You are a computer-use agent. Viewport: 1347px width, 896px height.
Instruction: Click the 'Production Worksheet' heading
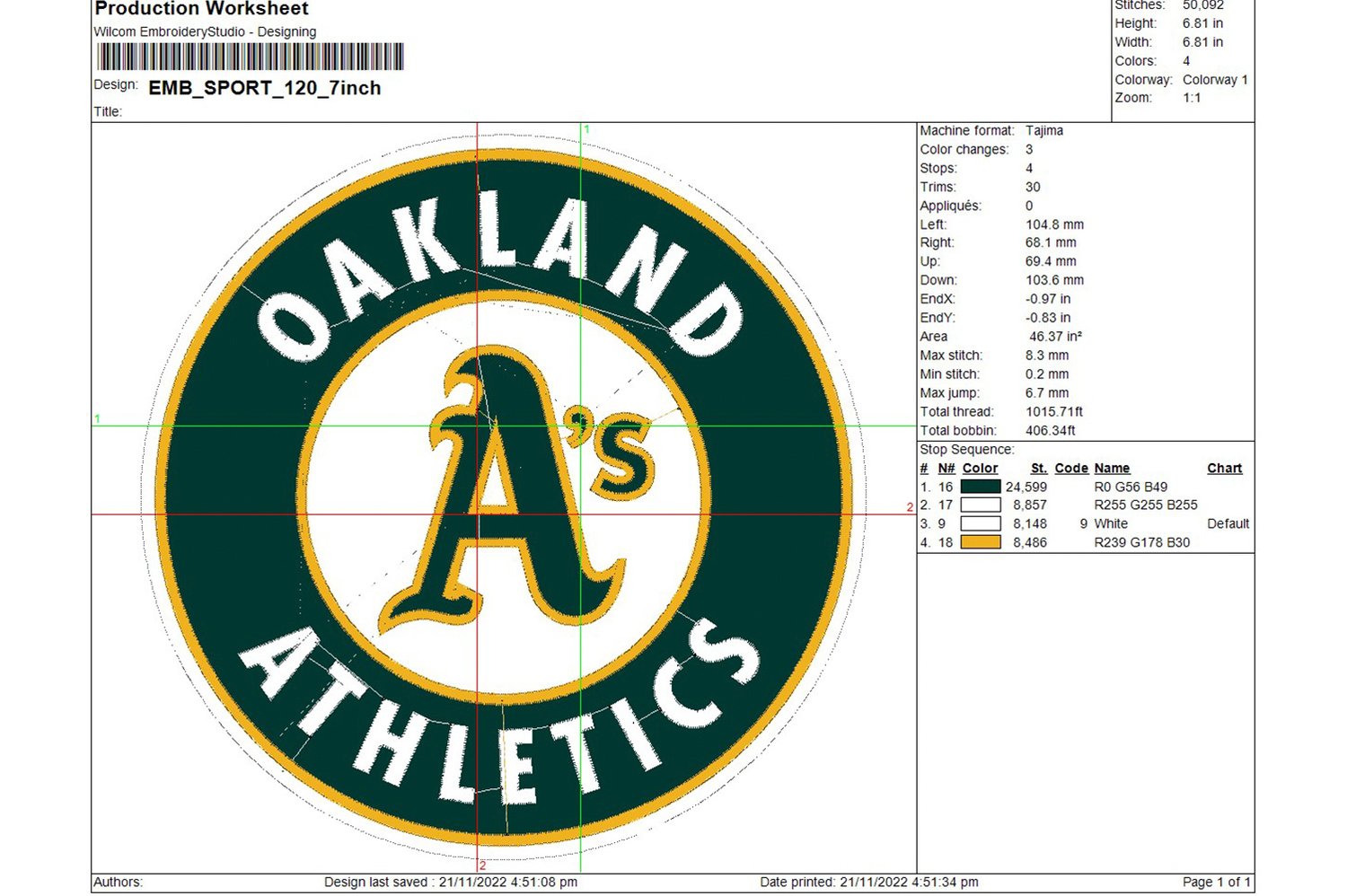point(201,9)
